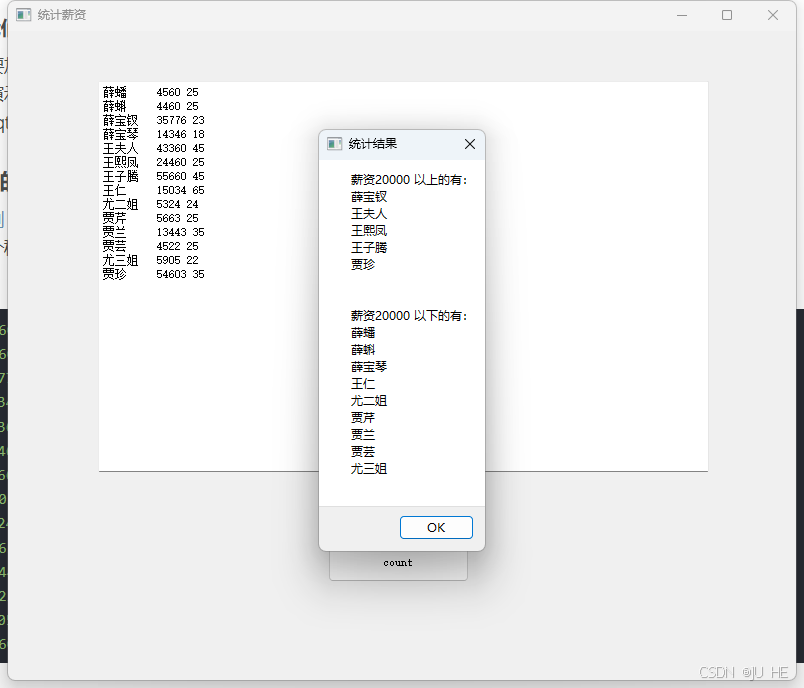Click 王仁 in the dialog results
The image size is (804, 688).
(363, 383)
